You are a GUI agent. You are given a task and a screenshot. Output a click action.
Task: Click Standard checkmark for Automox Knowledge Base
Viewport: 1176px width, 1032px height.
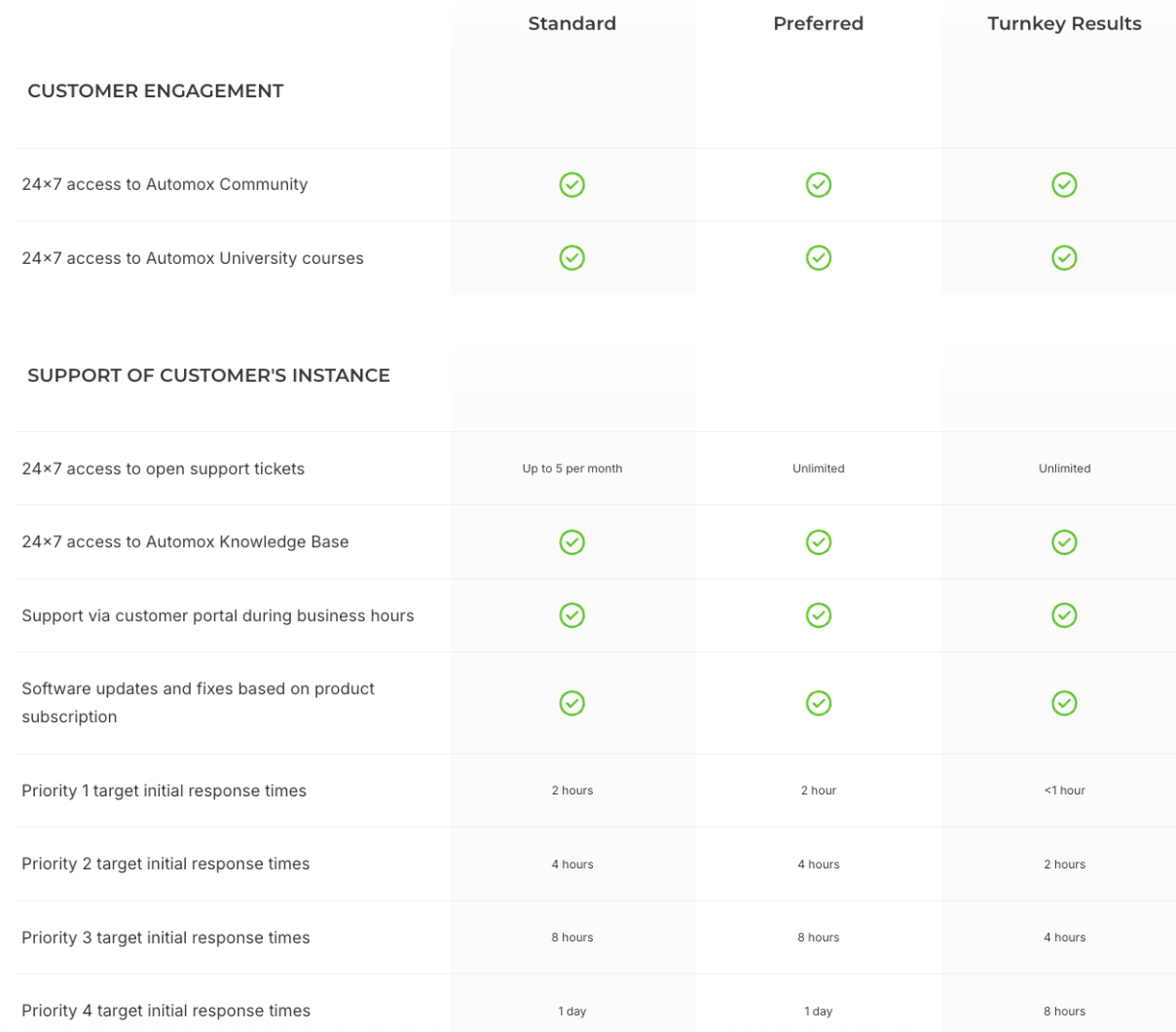[x=572, y=542]
